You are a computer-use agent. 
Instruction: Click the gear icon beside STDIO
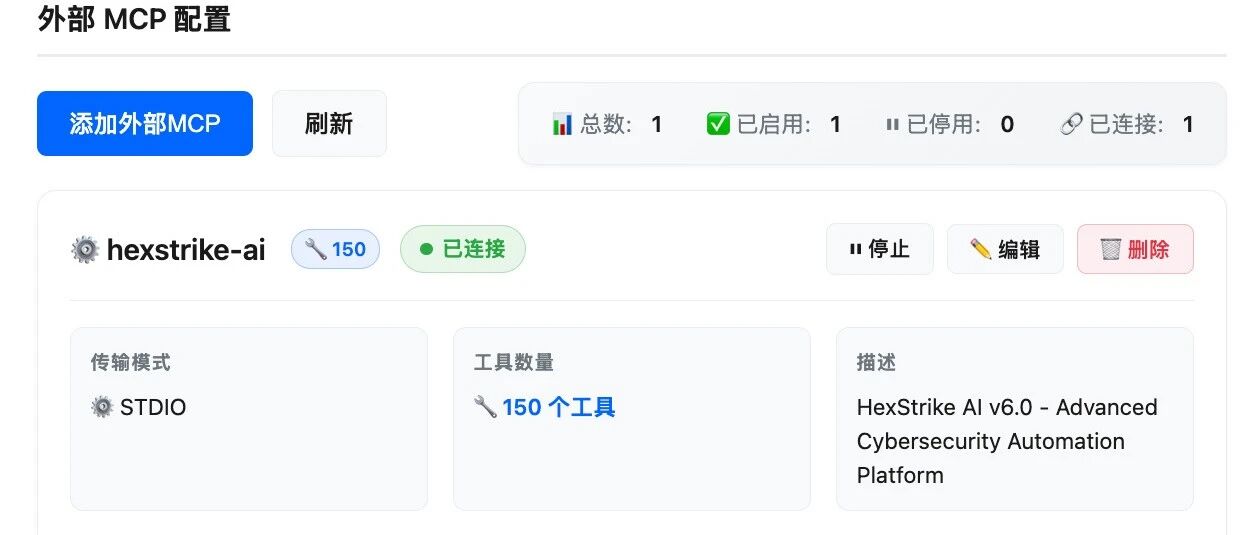click(102, 407)
